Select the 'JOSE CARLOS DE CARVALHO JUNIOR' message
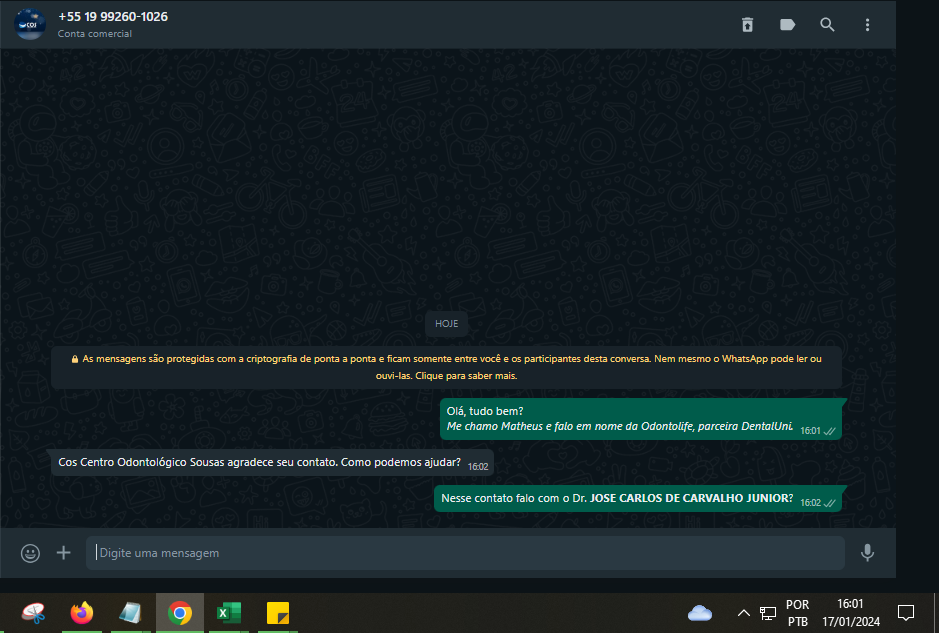 point(638,498)
